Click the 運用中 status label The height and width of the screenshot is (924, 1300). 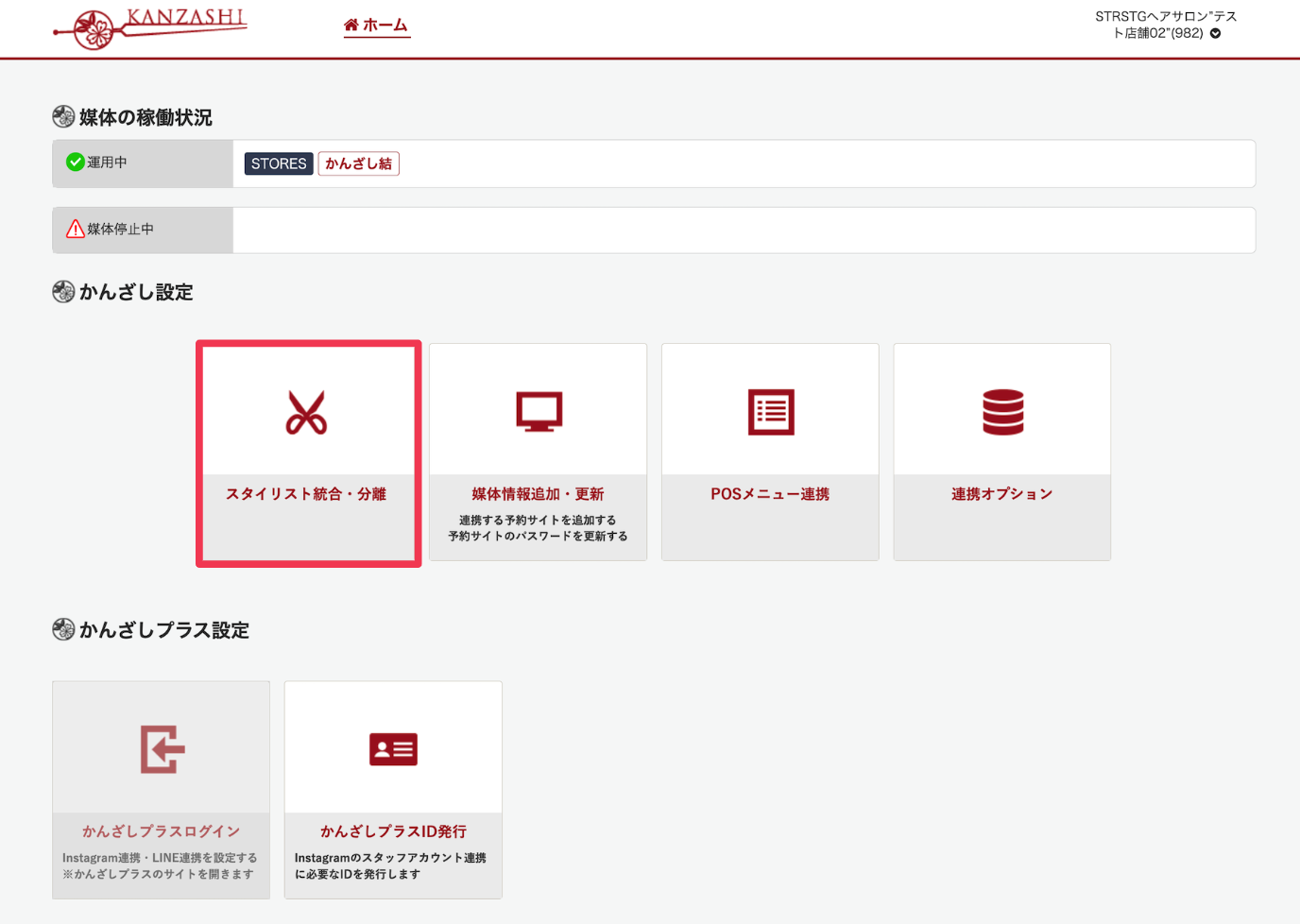(107, 163)
